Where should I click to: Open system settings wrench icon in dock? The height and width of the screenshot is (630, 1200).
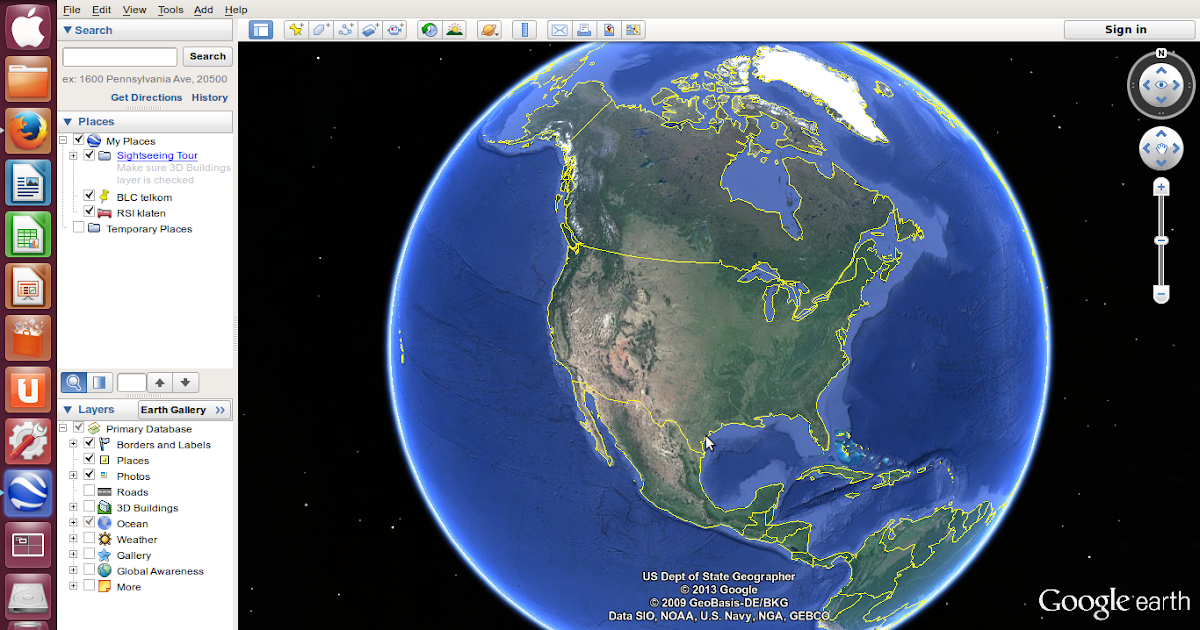coord(28,441)
